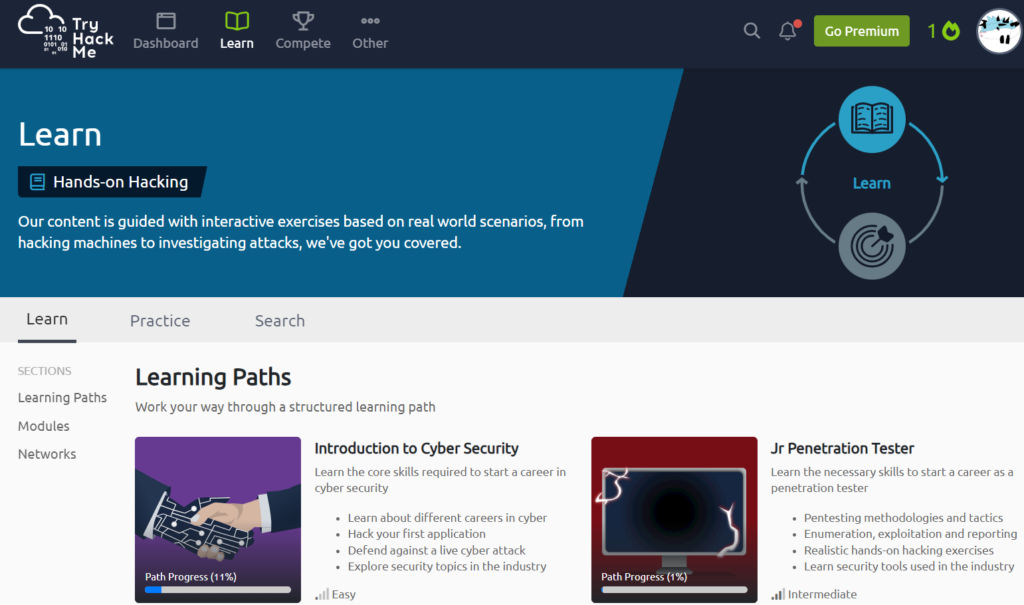This screenshot has width=1024, height=605.
Task: Switch to the Search tab
Action: coord(280,321)
